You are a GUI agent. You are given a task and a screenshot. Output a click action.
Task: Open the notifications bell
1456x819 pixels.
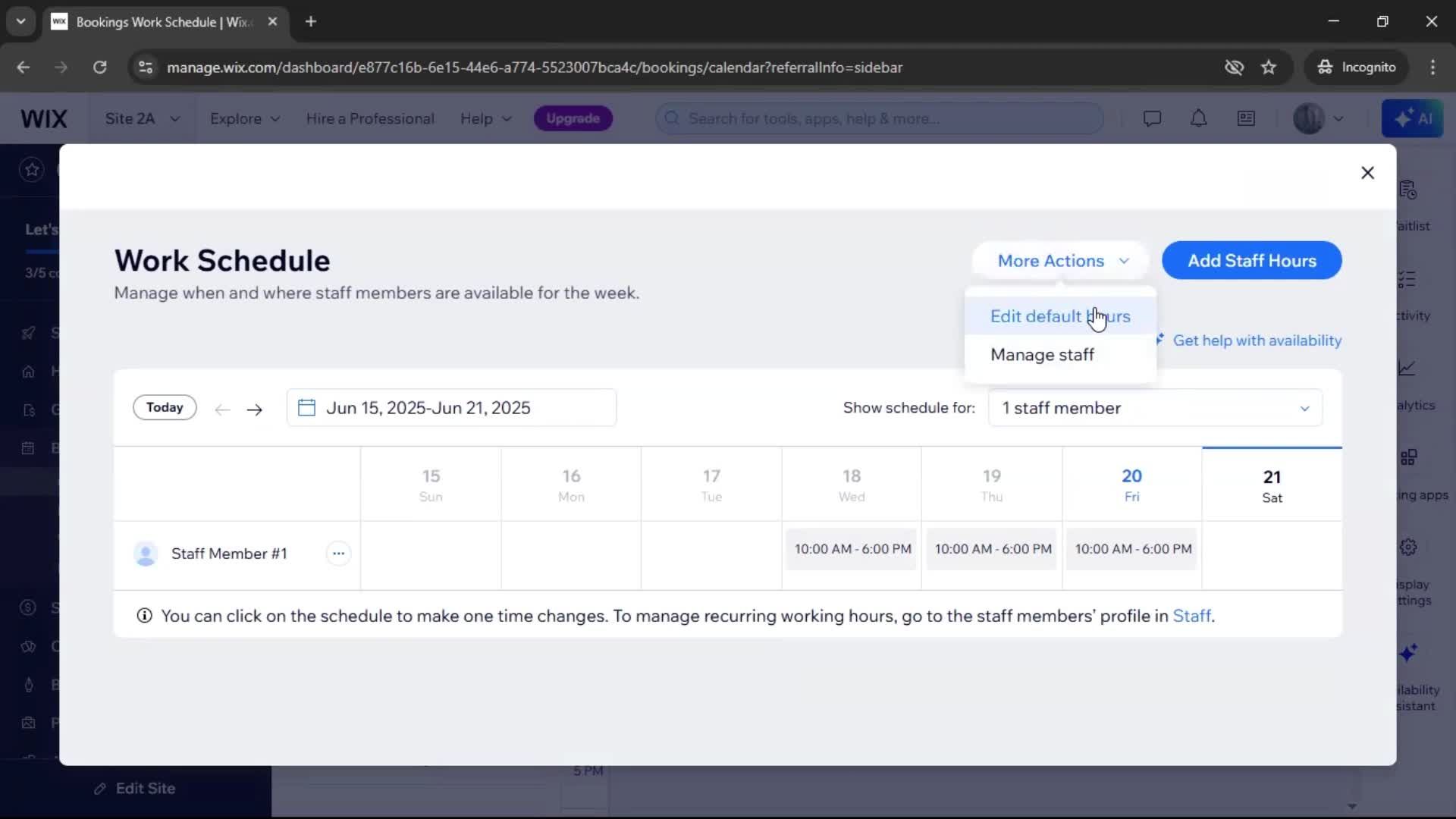tap(1198, 119)
